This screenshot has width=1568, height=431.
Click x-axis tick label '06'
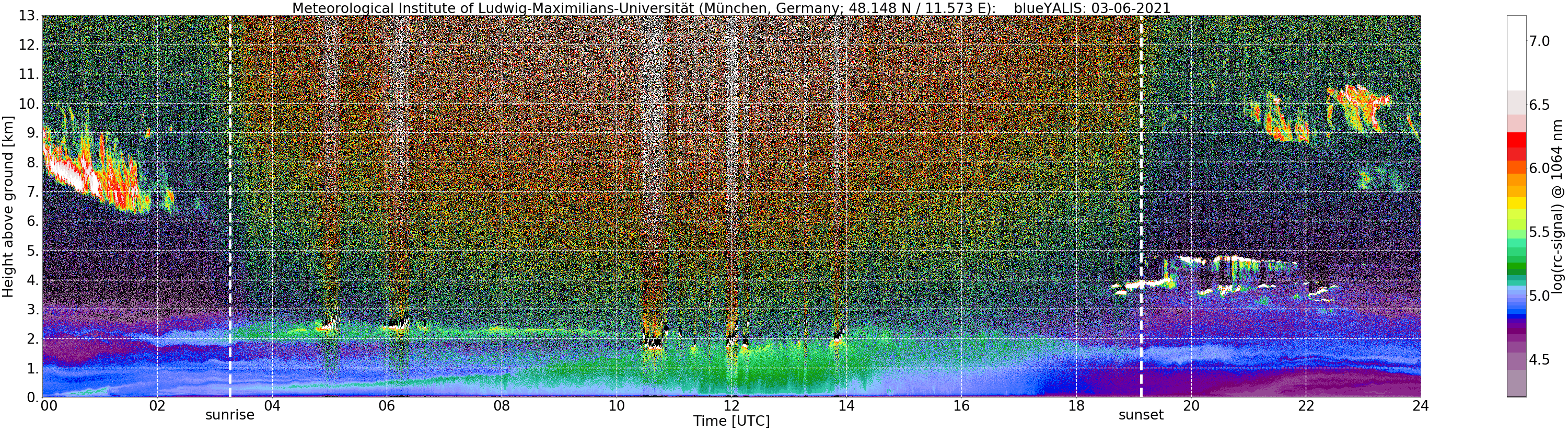(387, 406)
